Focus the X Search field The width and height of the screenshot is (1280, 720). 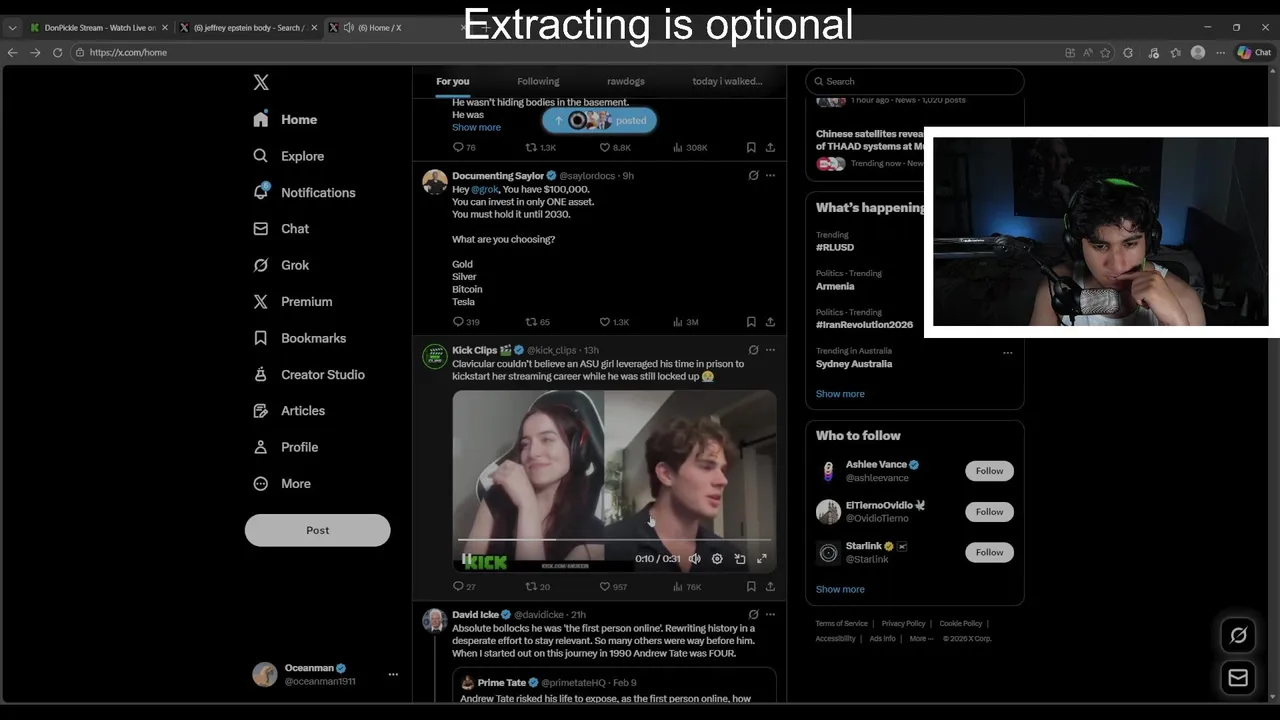[915, 81]
